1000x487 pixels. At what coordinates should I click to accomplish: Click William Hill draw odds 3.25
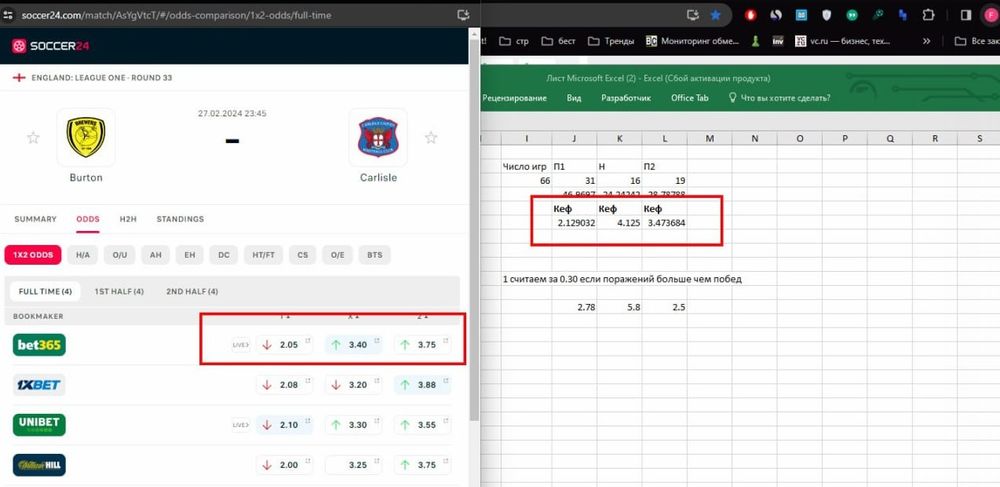click(x=353, y=465)
